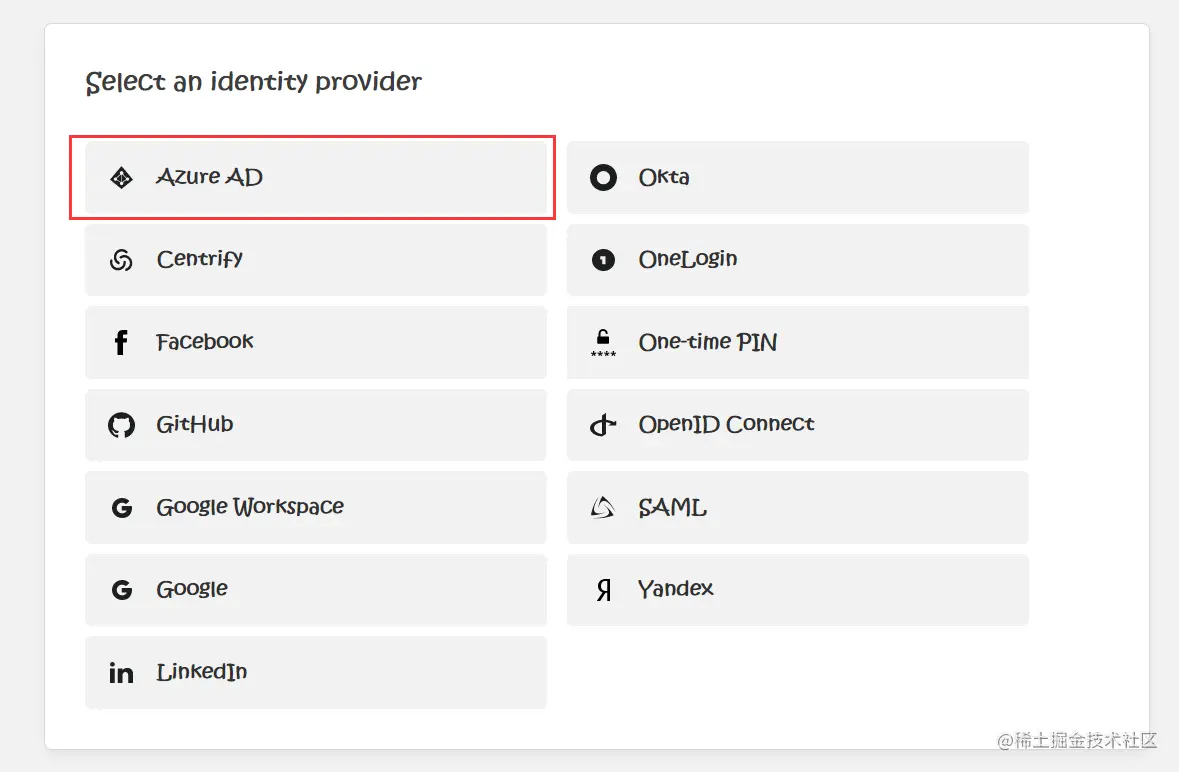Select Azure AD as identity provider
This screenshot has width=1179, height=772.
pos(315,178)
